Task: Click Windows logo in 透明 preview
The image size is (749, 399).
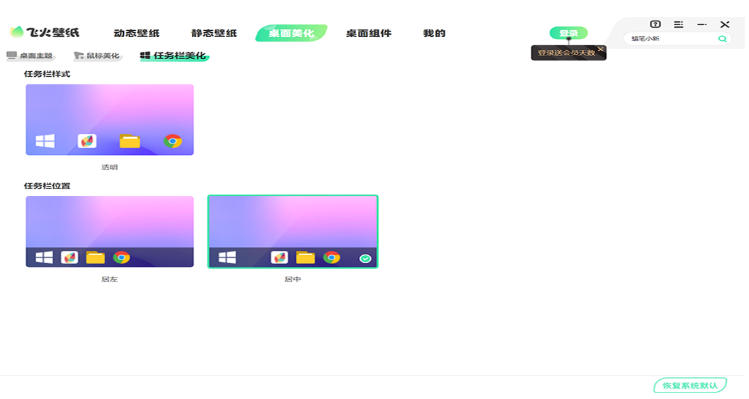Action: click(x=45, y=141)
